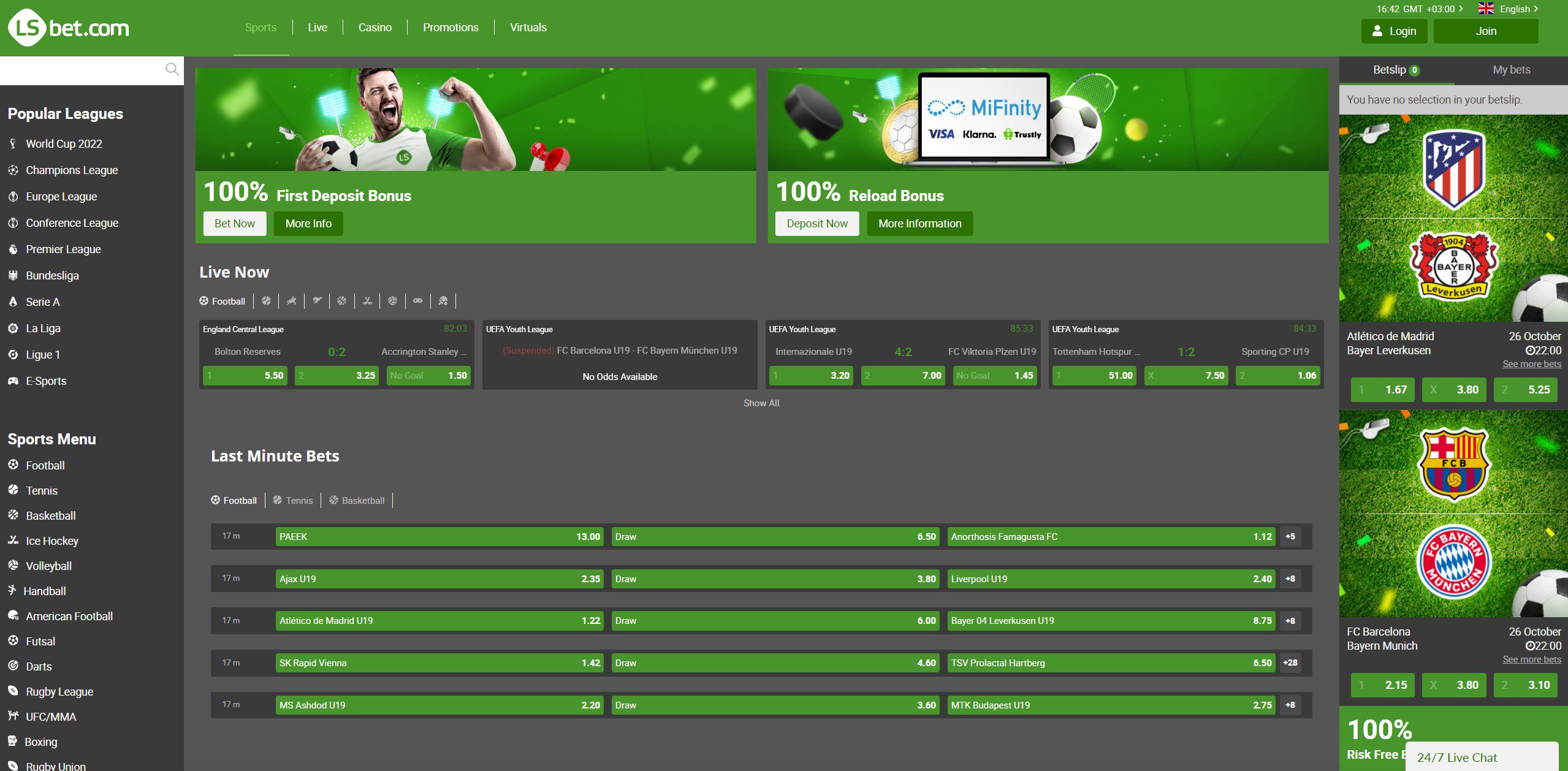Click Bet Now on First Deposit Bonus

235,224
